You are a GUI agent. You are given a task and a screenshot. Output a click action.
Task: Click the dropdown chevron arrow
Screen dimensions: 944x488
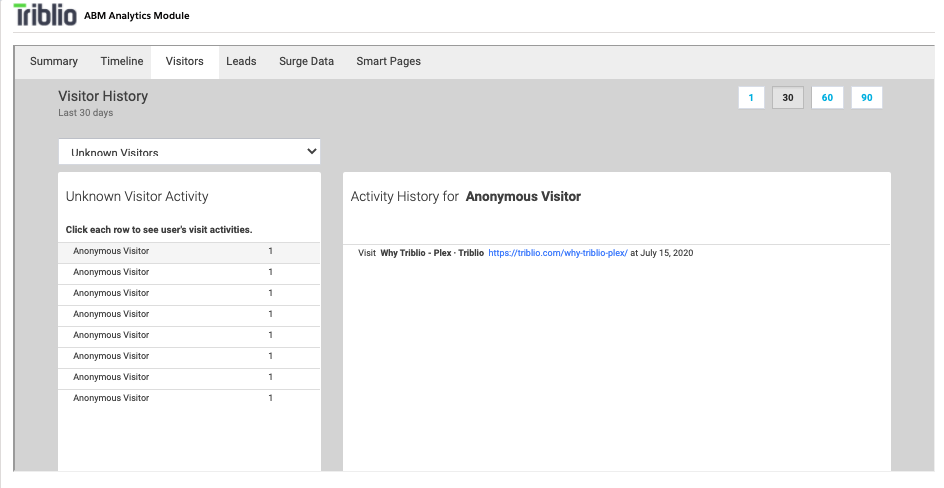tap(311, 151)
